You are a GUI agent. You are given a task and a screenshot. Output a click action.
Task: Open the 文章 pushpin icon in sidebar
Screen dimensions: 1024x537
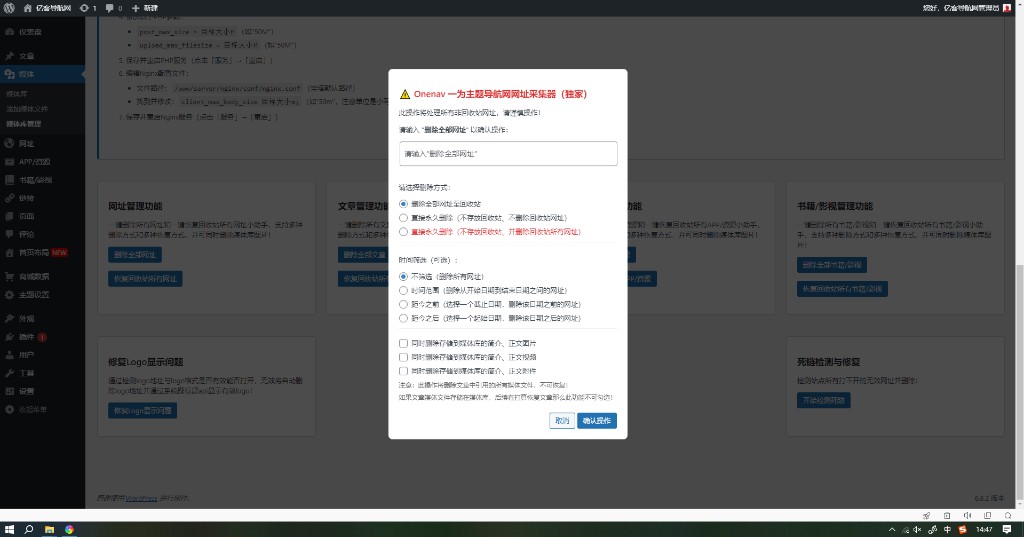[9, 56]
